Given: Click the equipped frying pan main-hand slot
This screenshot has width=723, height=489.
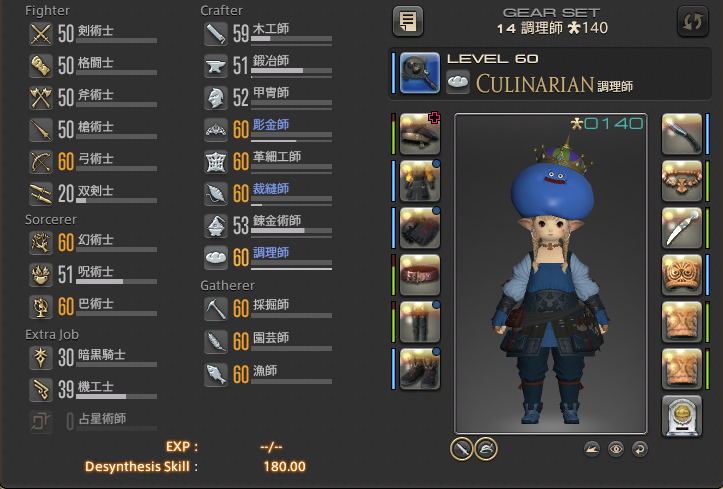Looking at the screenshot, I should click(420, 73).
